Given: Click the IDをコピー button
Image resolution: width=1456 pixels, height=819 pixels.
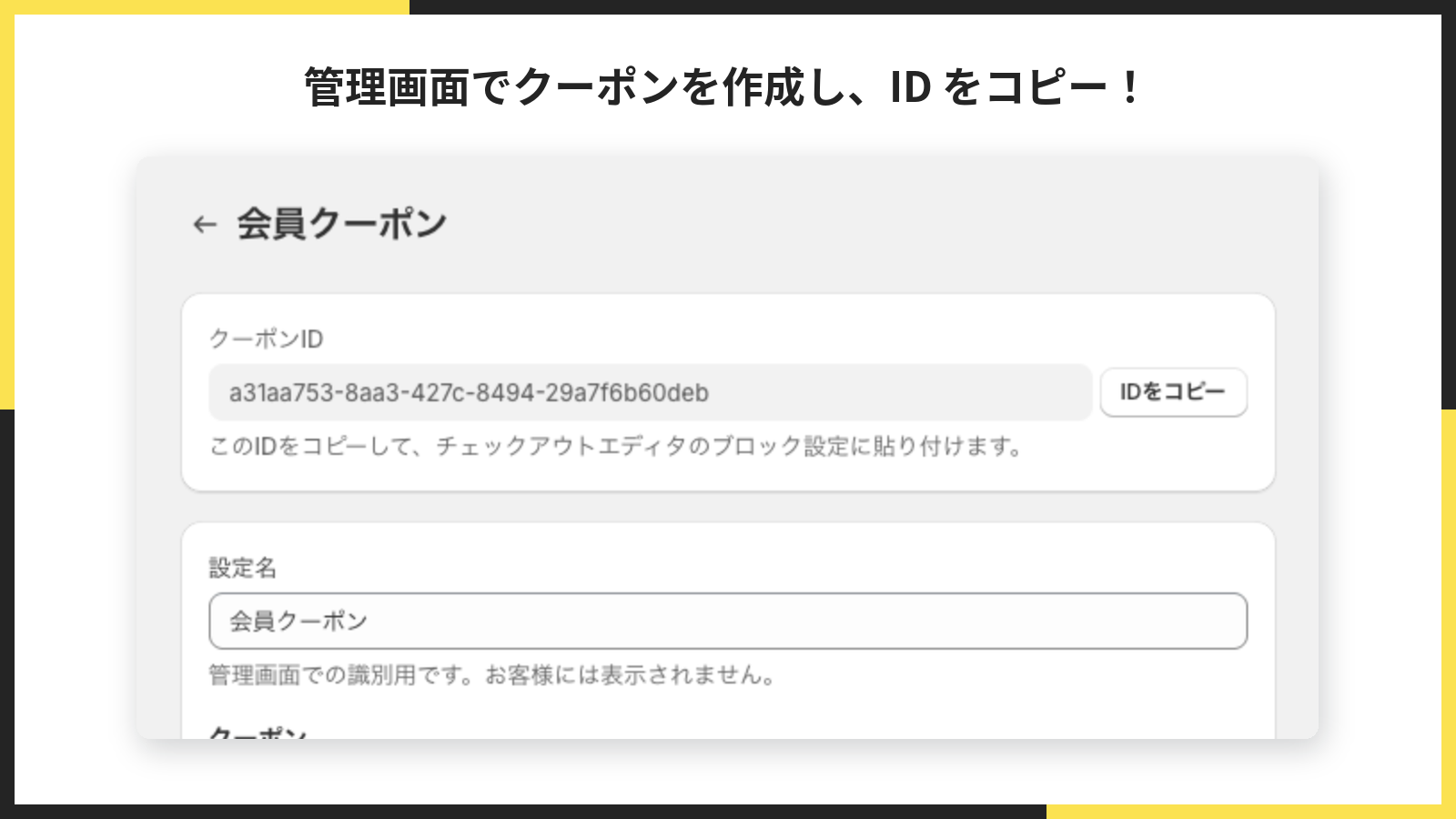Looking at the screenshot, I should 1173,392.
